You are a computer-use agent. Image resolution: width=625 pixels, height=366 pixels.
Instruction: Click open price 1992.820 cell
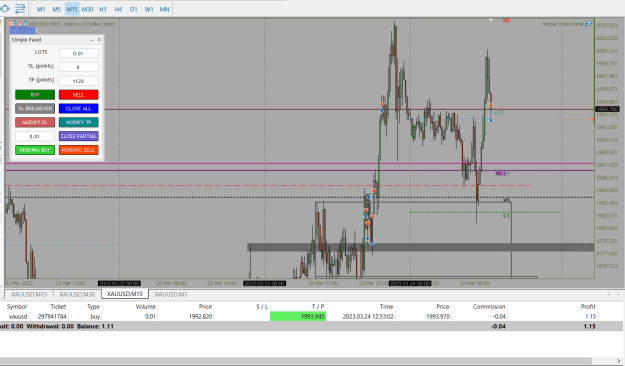pos(200,317)
